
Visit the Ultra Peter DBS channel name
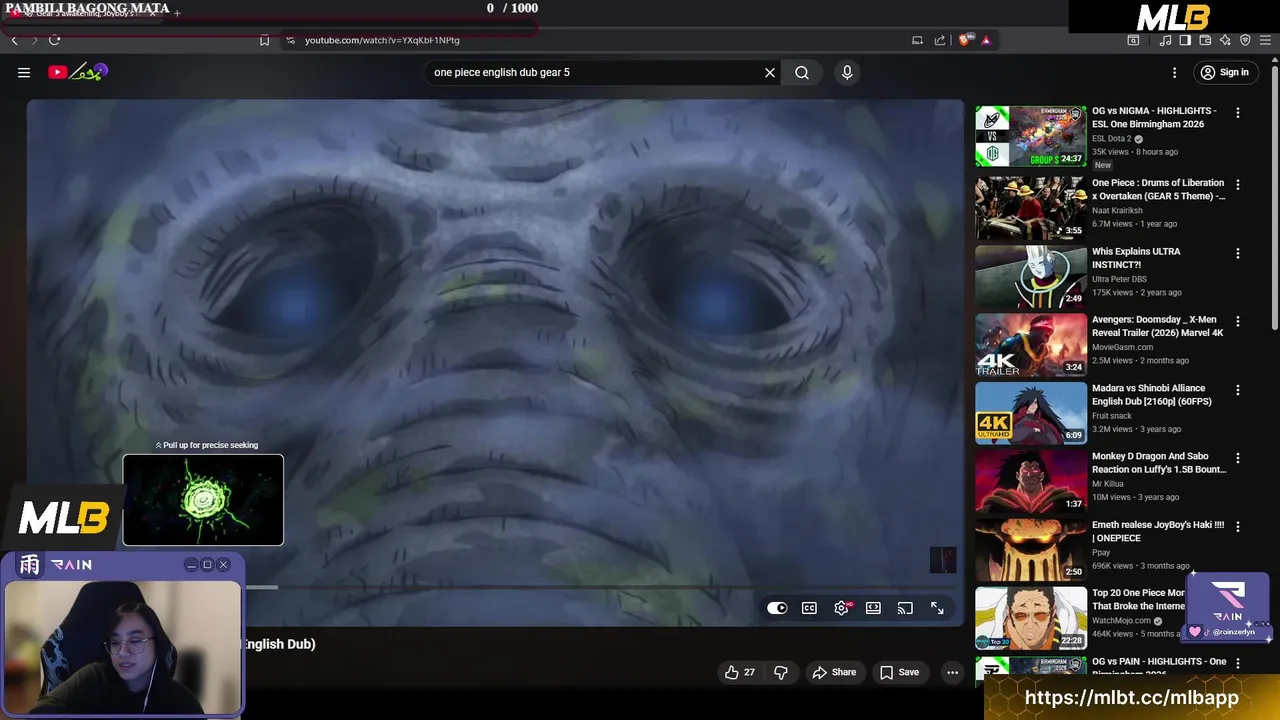[1119, 279]
